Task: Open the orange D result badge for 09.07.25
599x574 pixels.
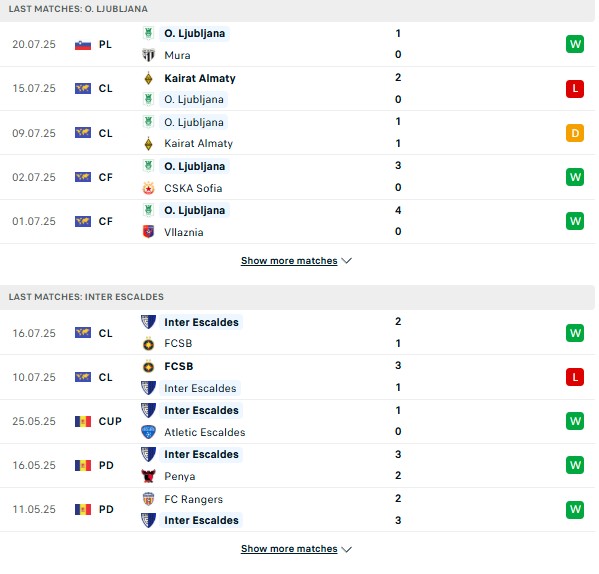Action: [x=575, y=133]
